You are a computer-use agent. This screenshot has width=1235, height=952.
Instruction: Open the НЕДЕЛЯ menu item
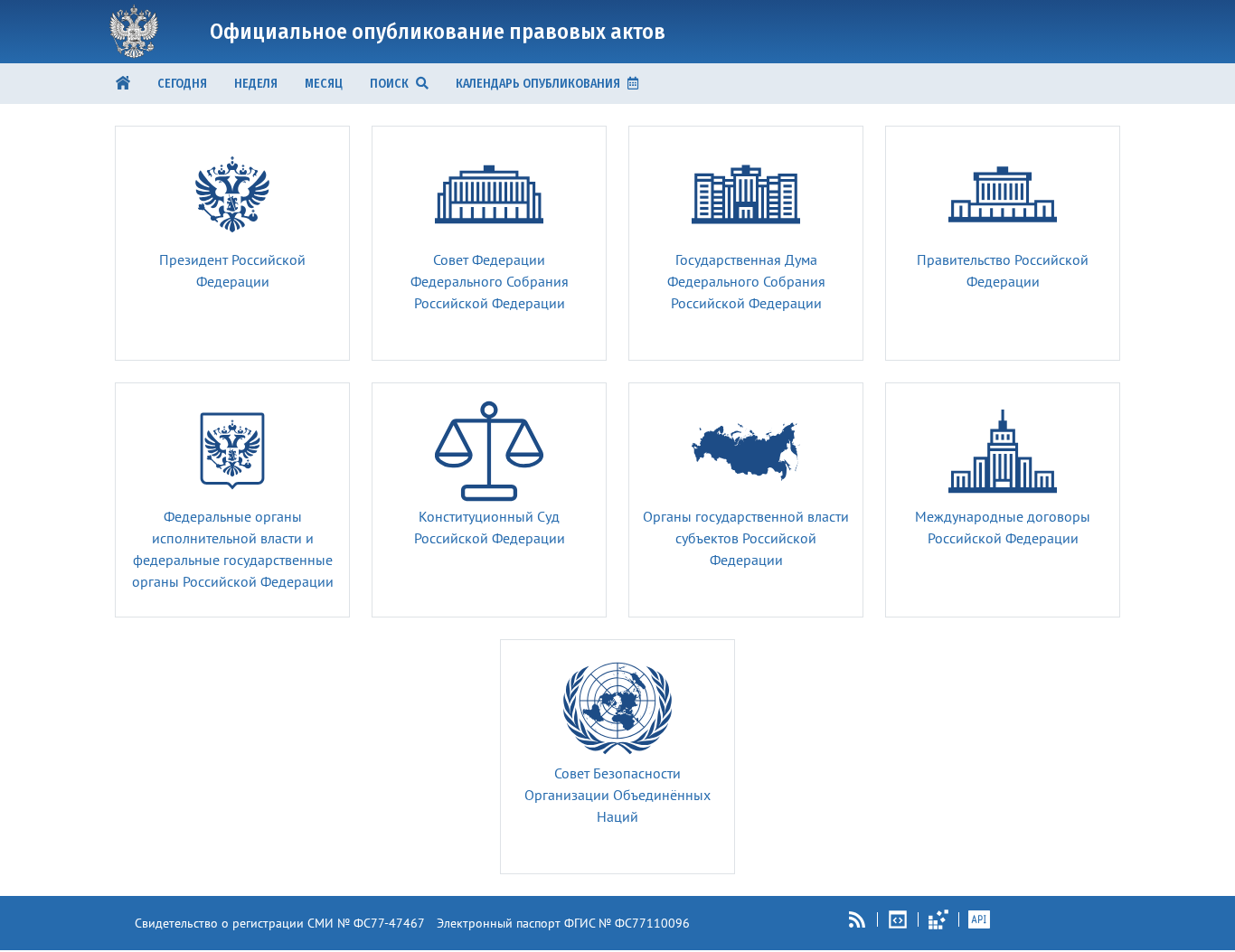[x=256, y=83]
